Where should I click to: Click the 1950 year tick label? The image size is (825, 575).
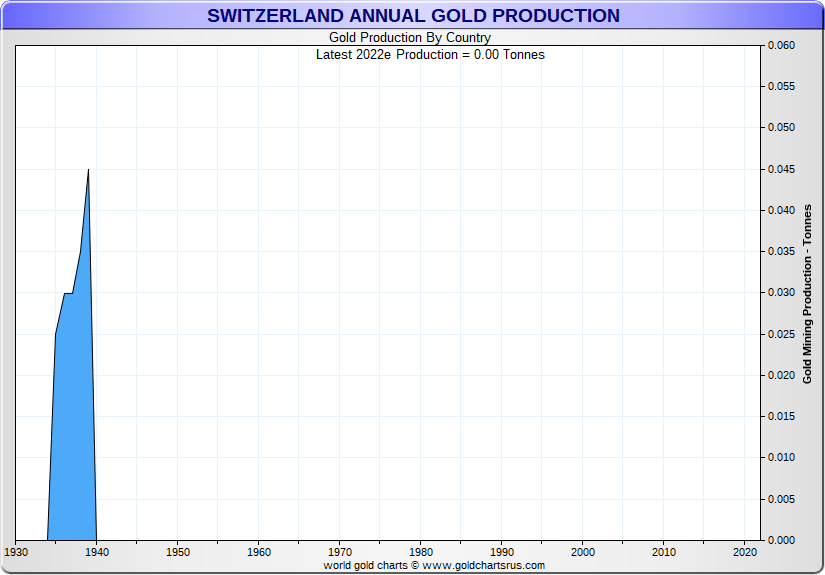tap(177, 552)
